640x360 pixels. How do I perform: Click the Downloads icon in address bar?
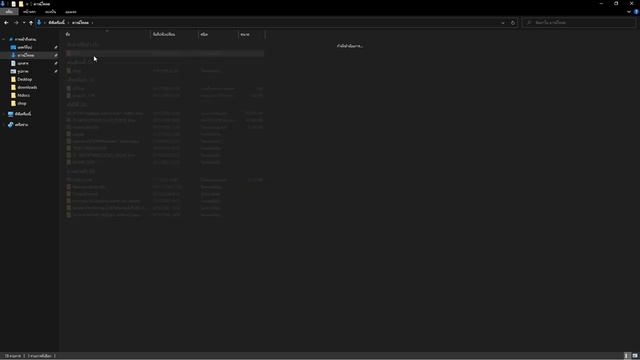[39, 22]
